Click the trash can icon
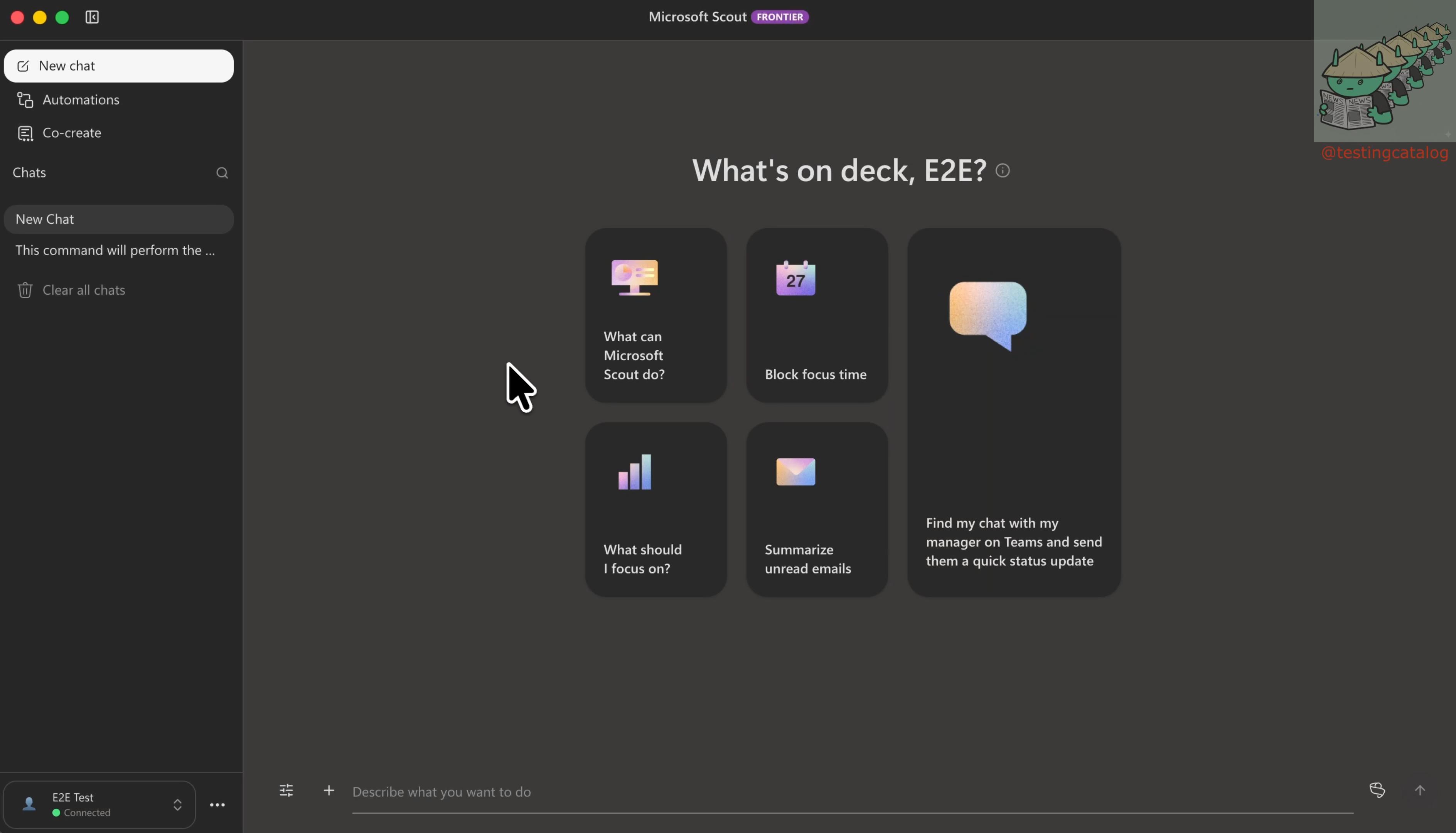Screen dimensions: 1456x833 [25, 290]
